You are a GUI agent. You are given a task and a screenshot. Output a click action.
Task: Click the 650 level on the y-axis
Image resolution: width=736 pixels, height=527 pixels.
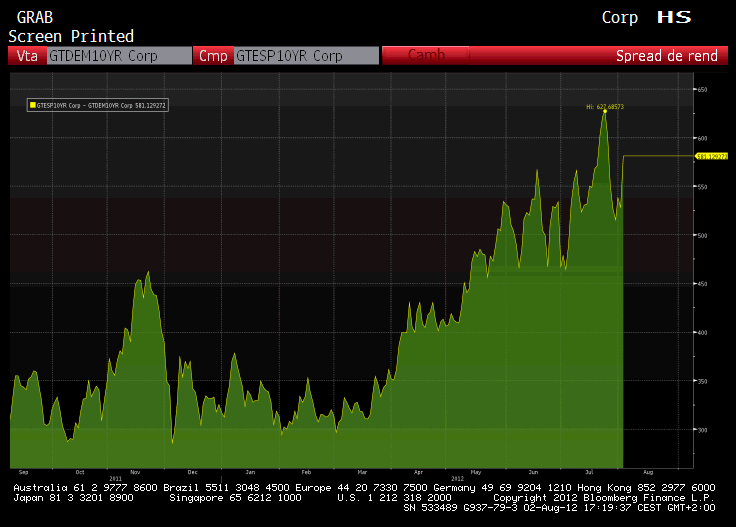point(702,90)
